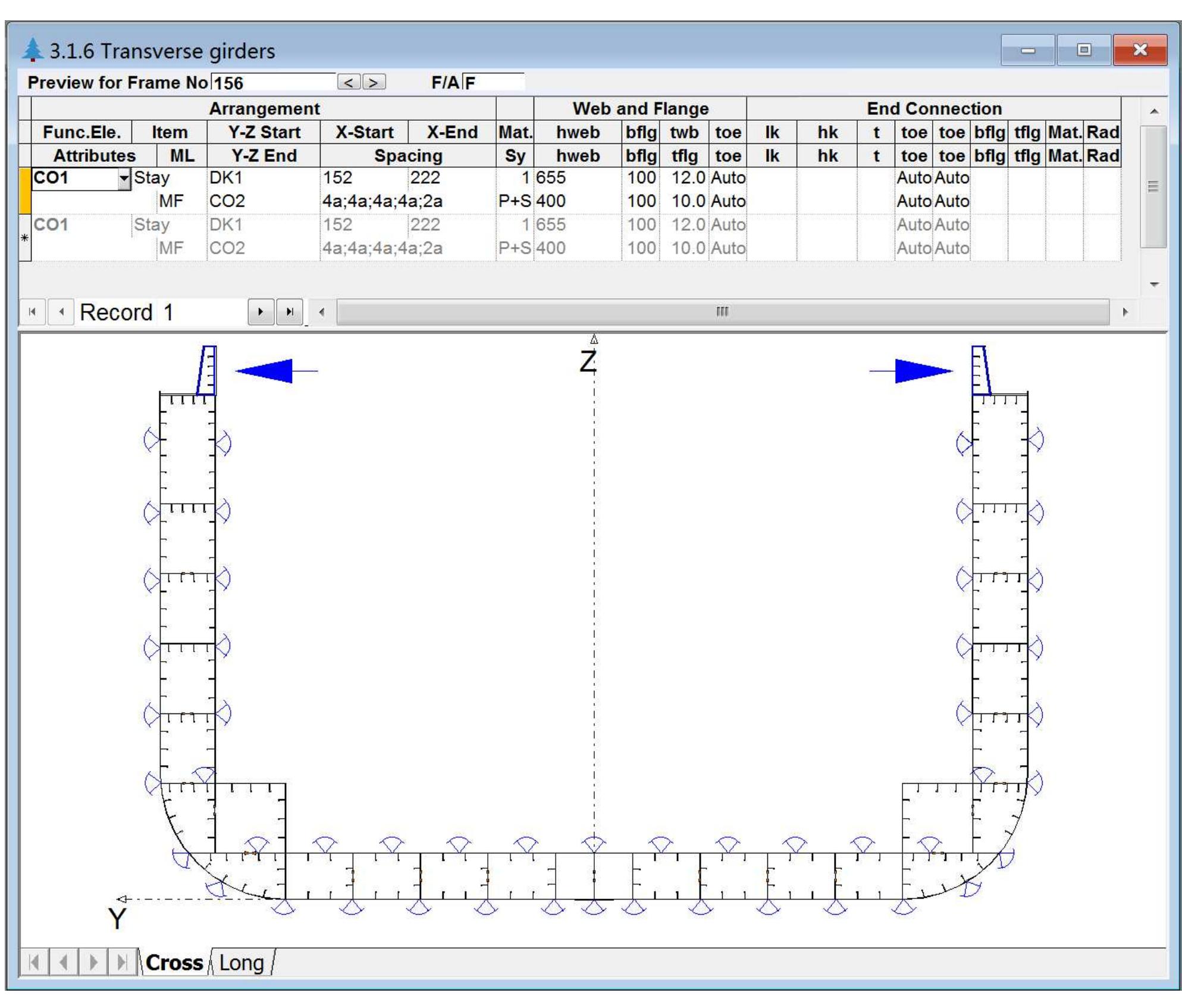
Task: Go to first sheet tab arrow
Action: coord(35,962)
